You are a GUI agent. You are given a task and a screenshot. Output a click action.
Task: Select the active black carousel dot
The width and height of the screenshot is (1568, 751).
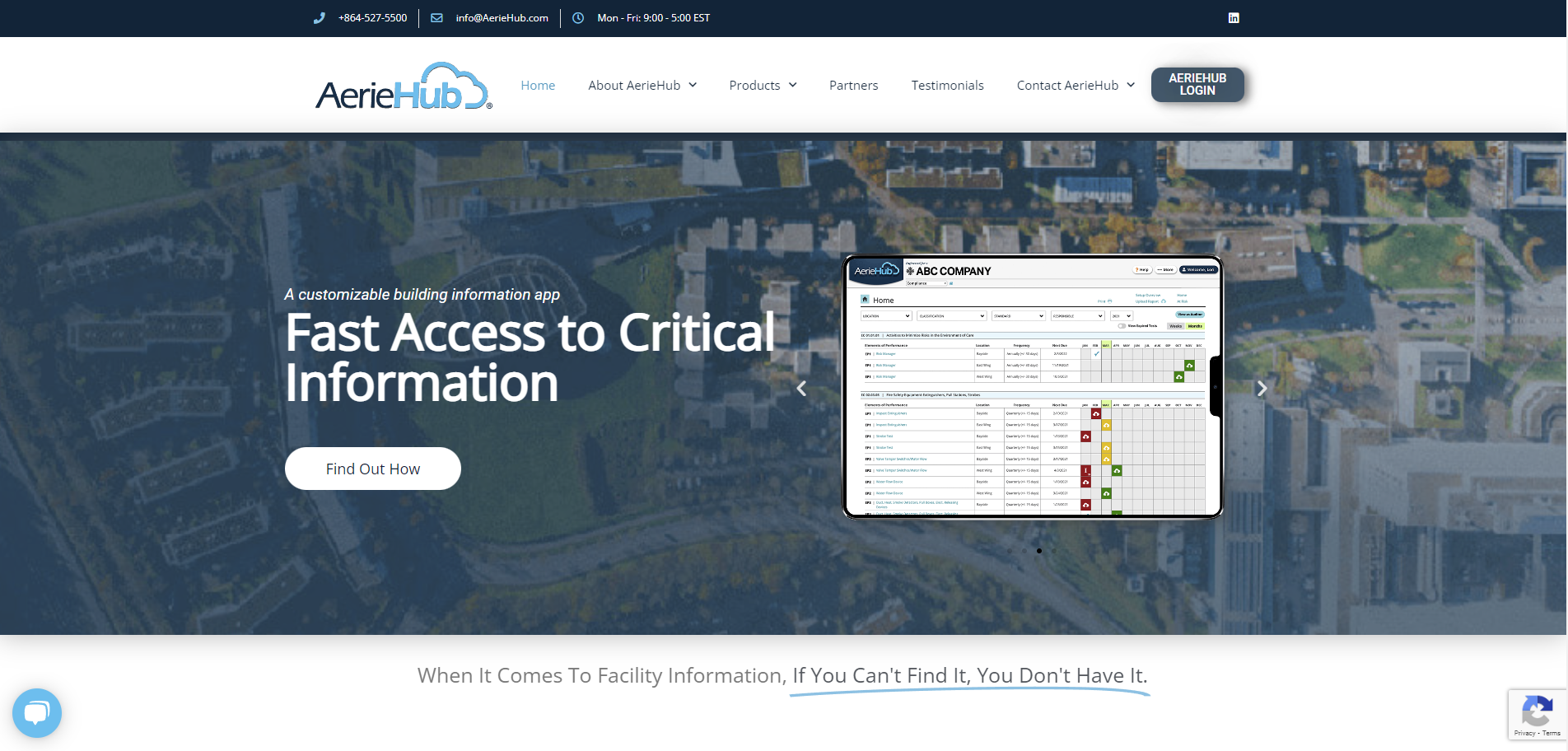pos(1039,551)
